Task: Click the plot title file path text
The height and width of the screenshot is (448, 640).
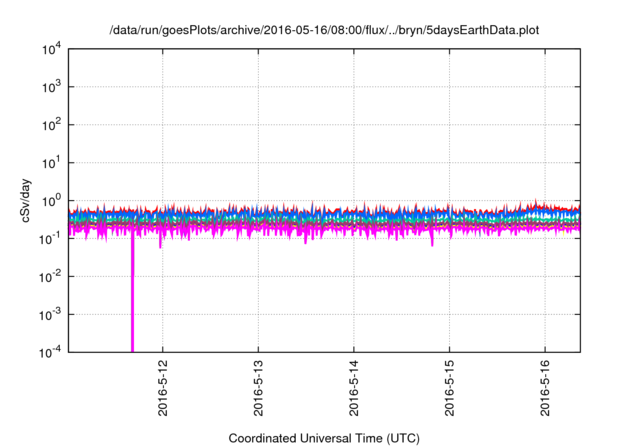Action: [x=324, y=30]
